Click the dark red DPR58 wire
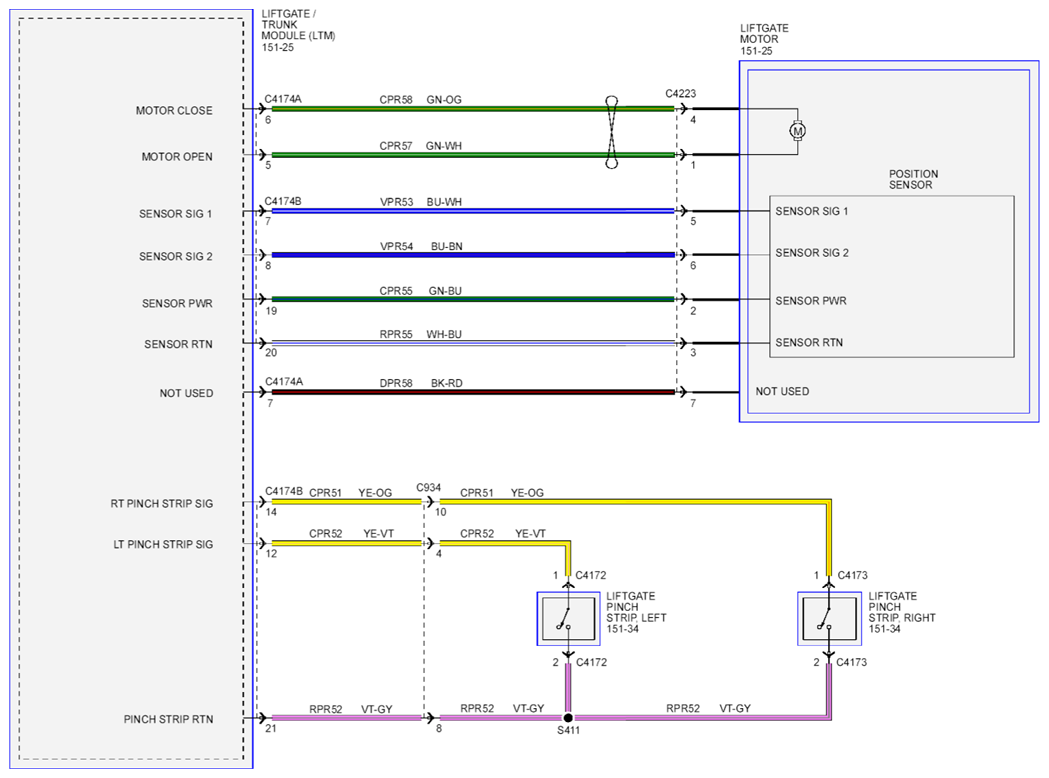Image resolution: width=1049 pixels, height=778 pixels. tap(473, 392)
